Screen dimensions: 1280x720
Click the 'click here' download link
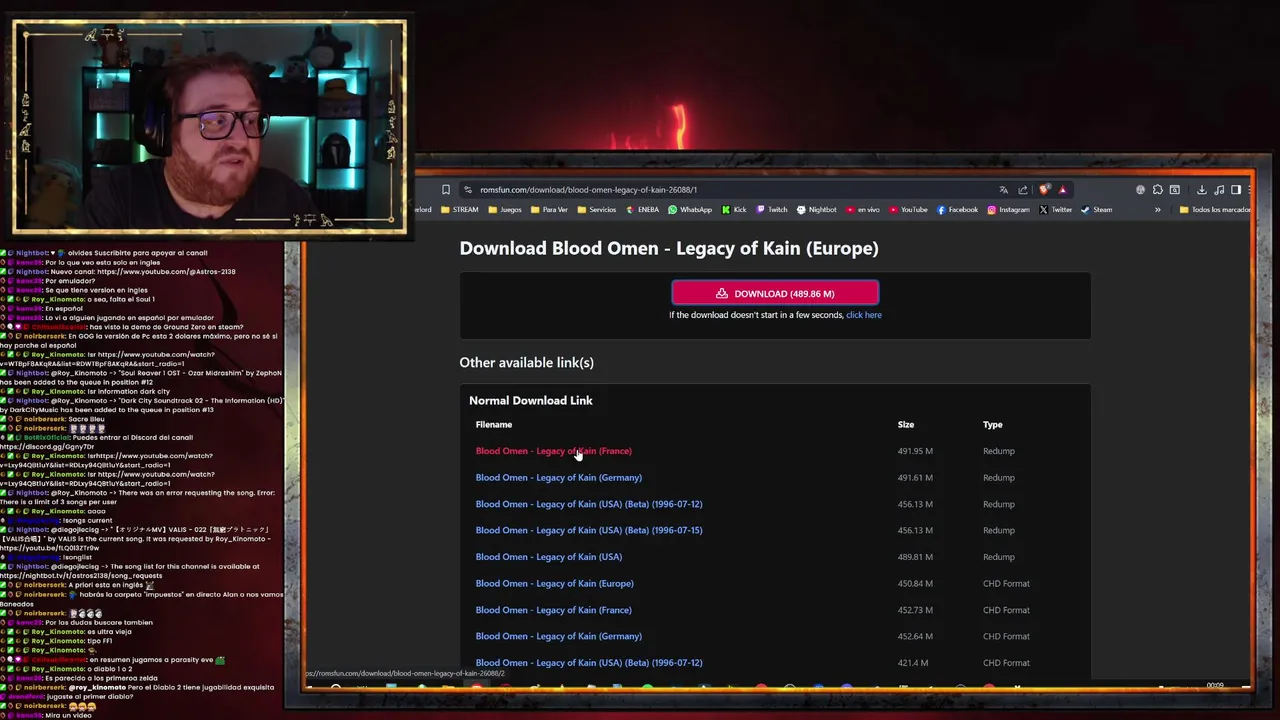(864, 315)
